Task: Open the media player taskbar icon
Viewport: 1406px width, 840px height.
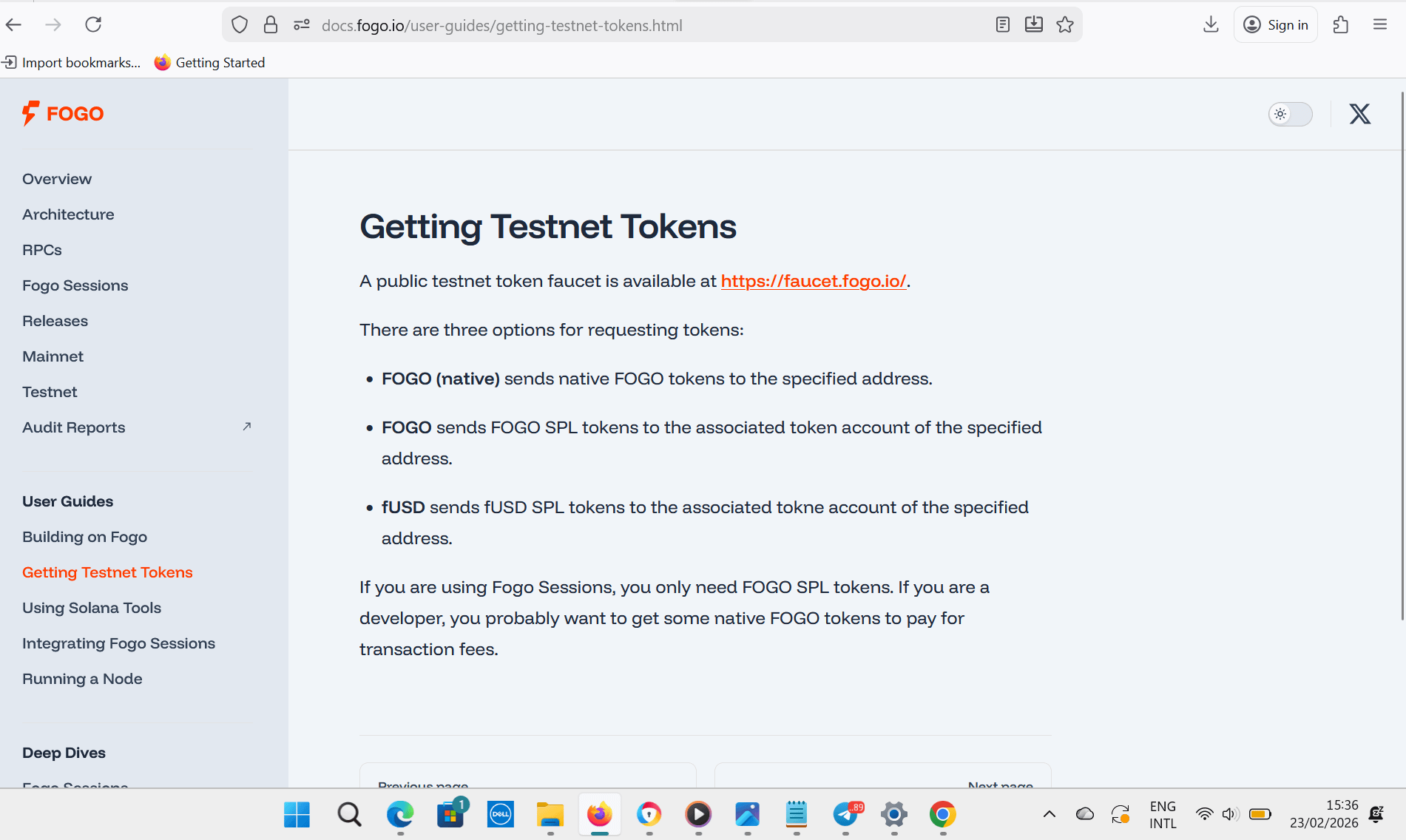Action: point(698,815)
